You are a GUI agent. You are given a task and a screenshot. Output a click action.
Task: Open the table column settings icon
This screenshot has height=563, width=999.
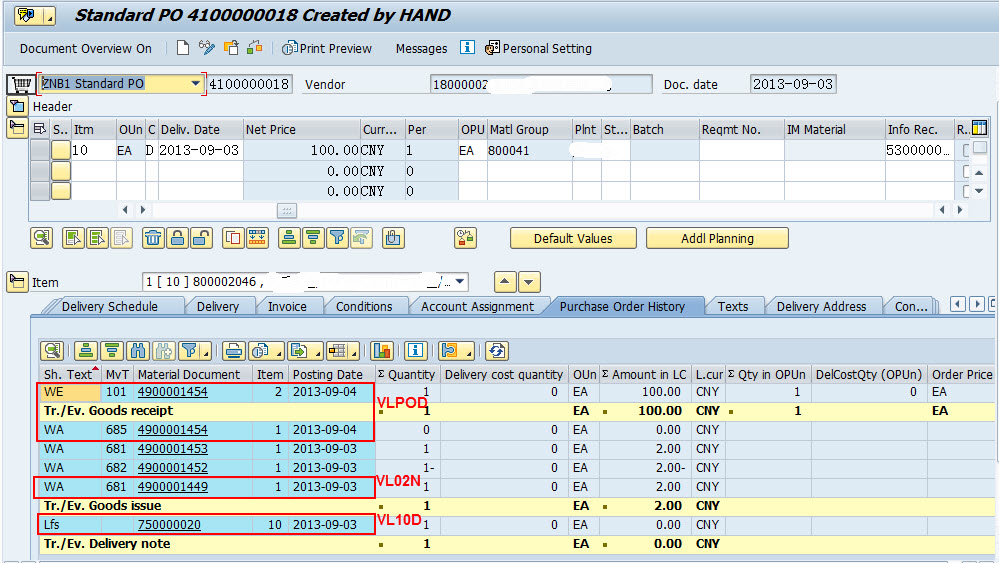click(979, 128)
